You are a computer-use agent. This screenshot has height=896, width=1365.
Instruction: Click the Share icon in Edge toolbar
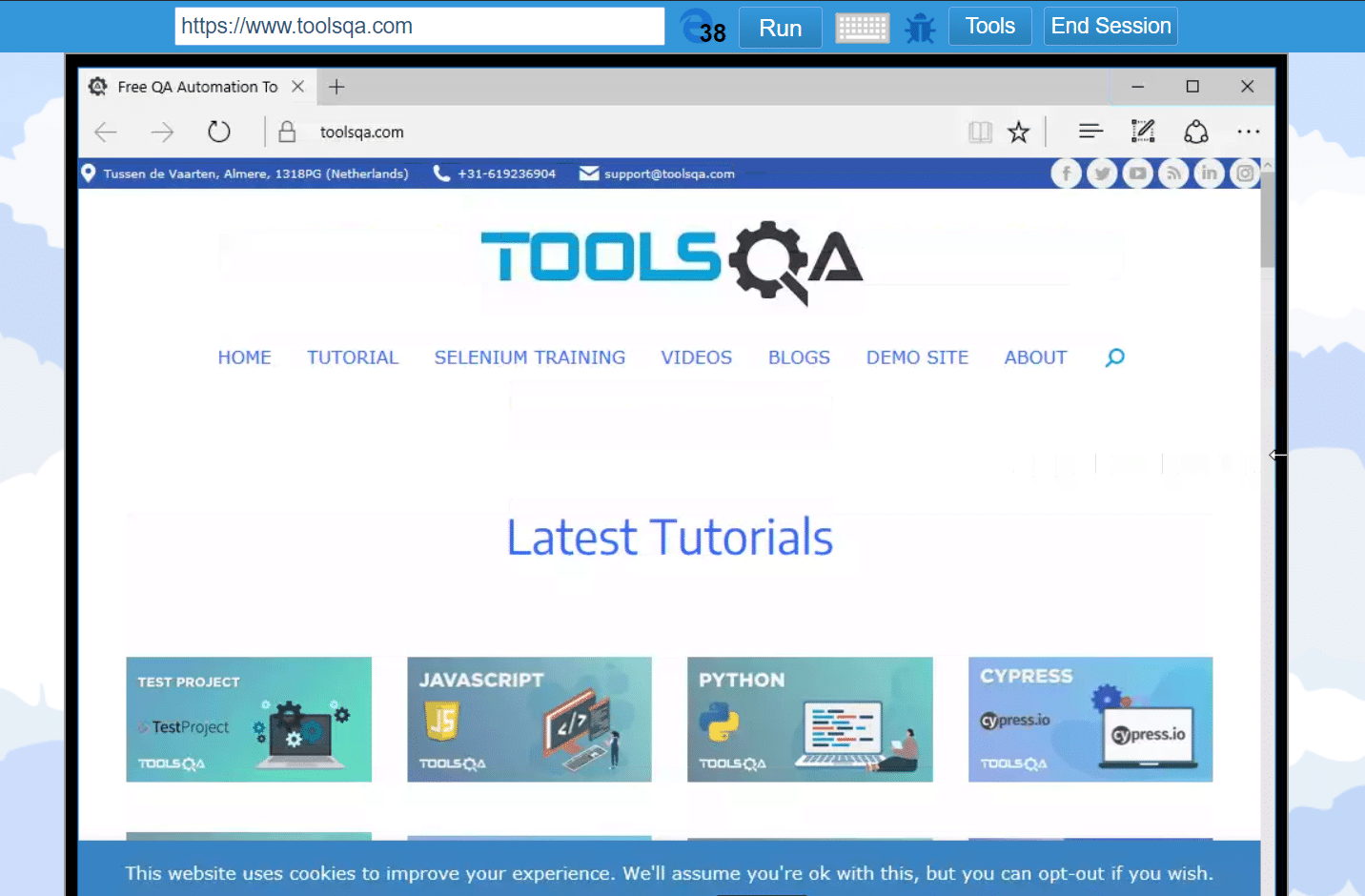[1195, 132]
